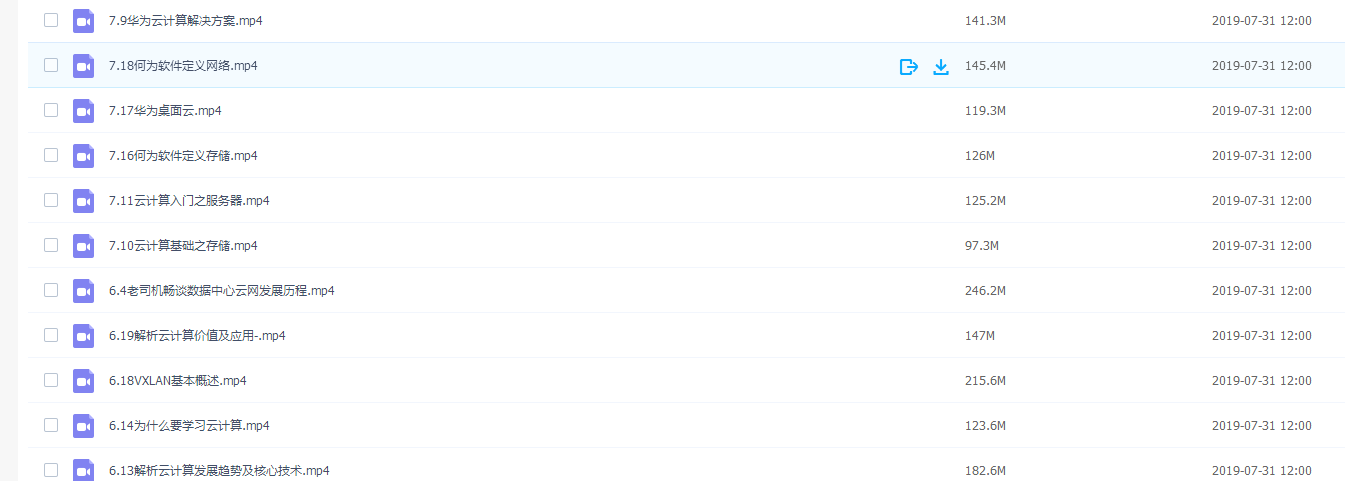Tick the checkbox for 7.9华为云计算解决方案.mp4

pos(51,20)
